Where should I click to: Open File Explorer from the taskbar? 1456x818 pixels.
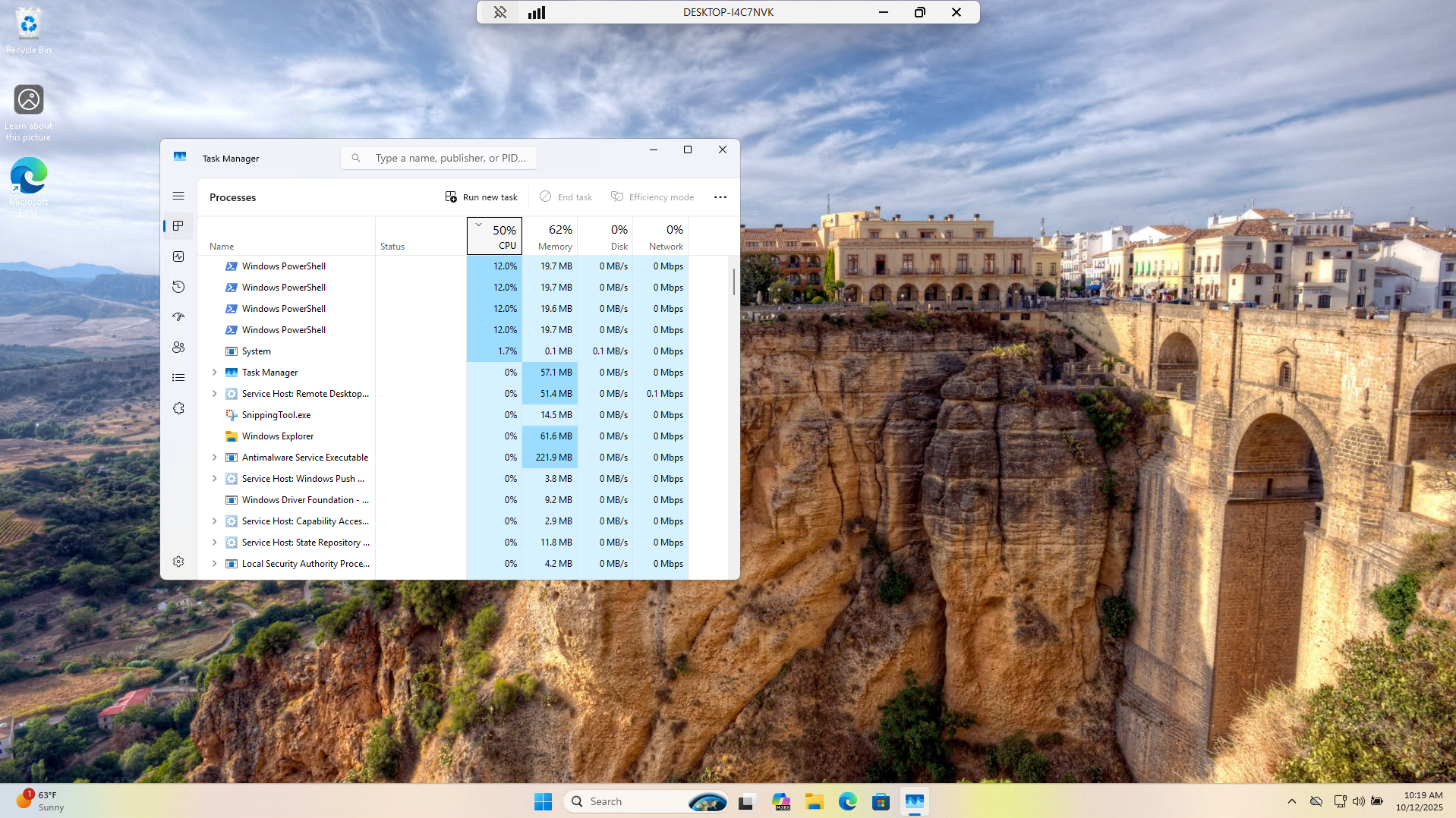click(x=814, y=801)
